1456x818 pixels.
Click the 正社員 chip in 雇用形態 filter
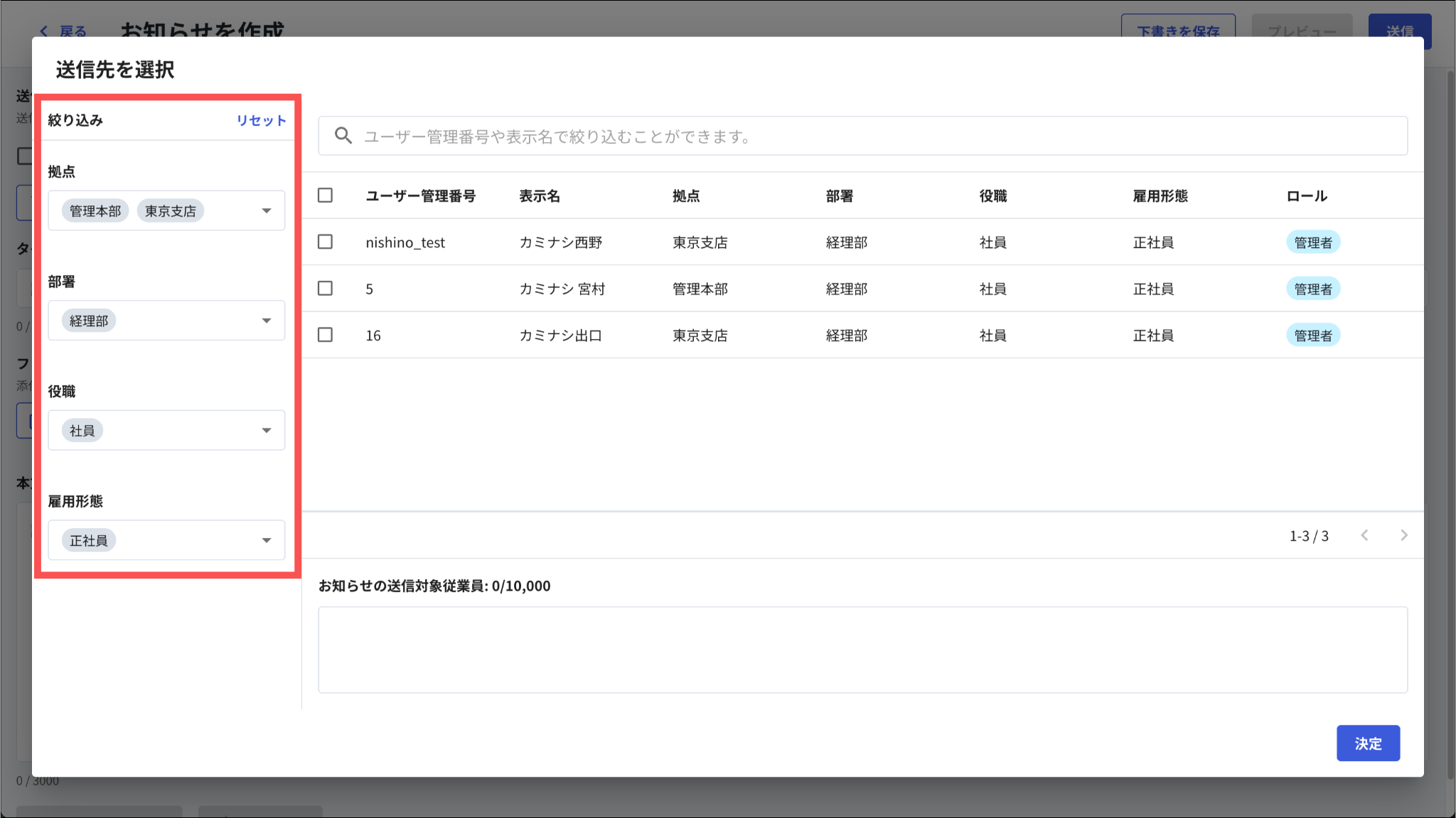(89, 540)
